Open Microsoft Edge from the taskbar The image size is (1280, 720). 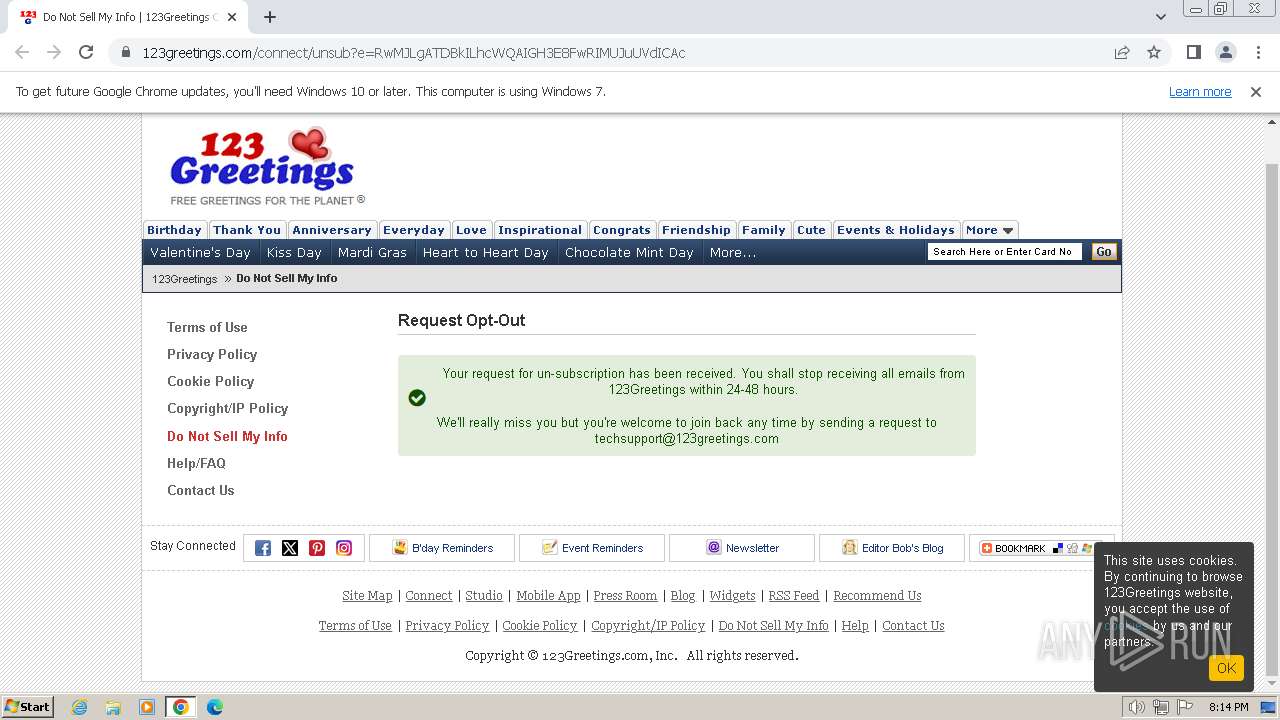(x=215, y=707)
